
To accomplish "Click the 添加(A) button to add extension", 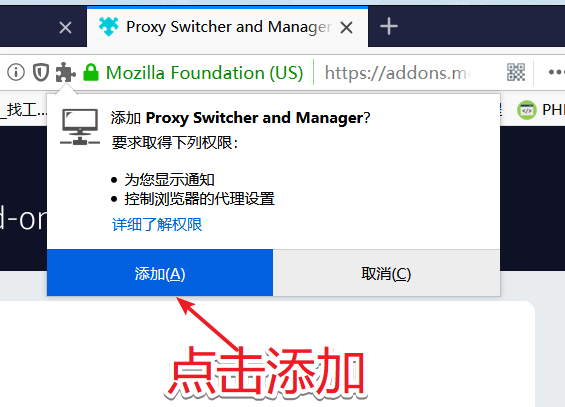I will 160,273.
